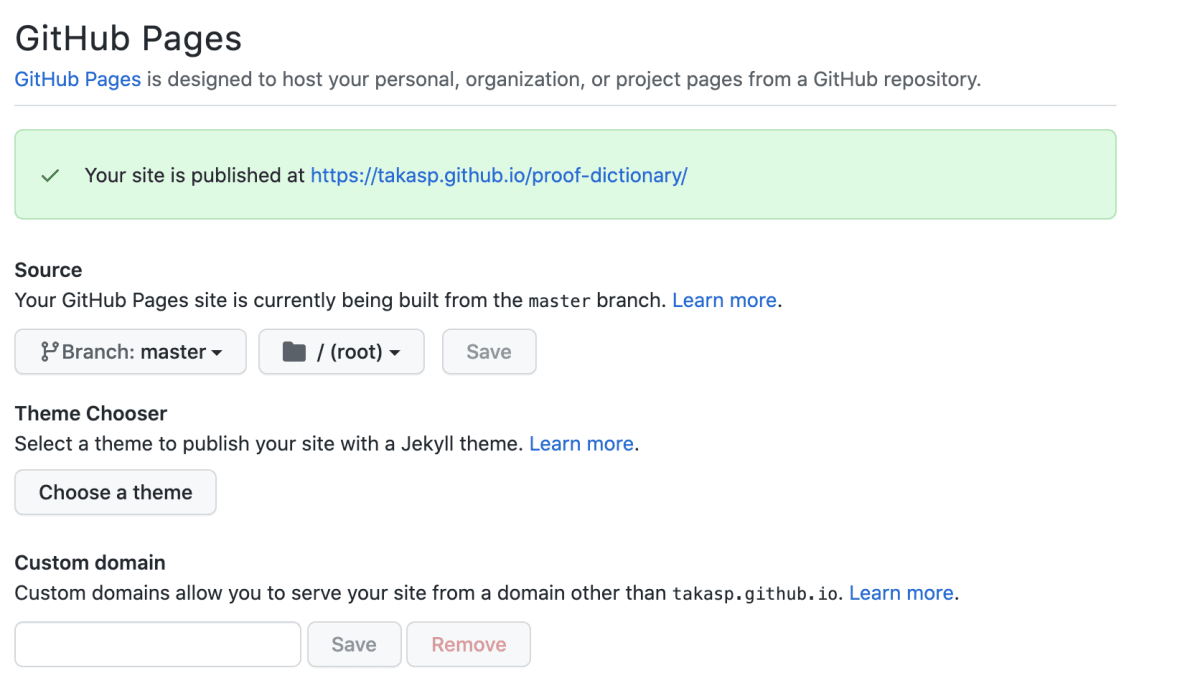Click the master code text in Source description
Image resolution: width=1200 pixels, height=683 pixels.
(x=559, y=301)
